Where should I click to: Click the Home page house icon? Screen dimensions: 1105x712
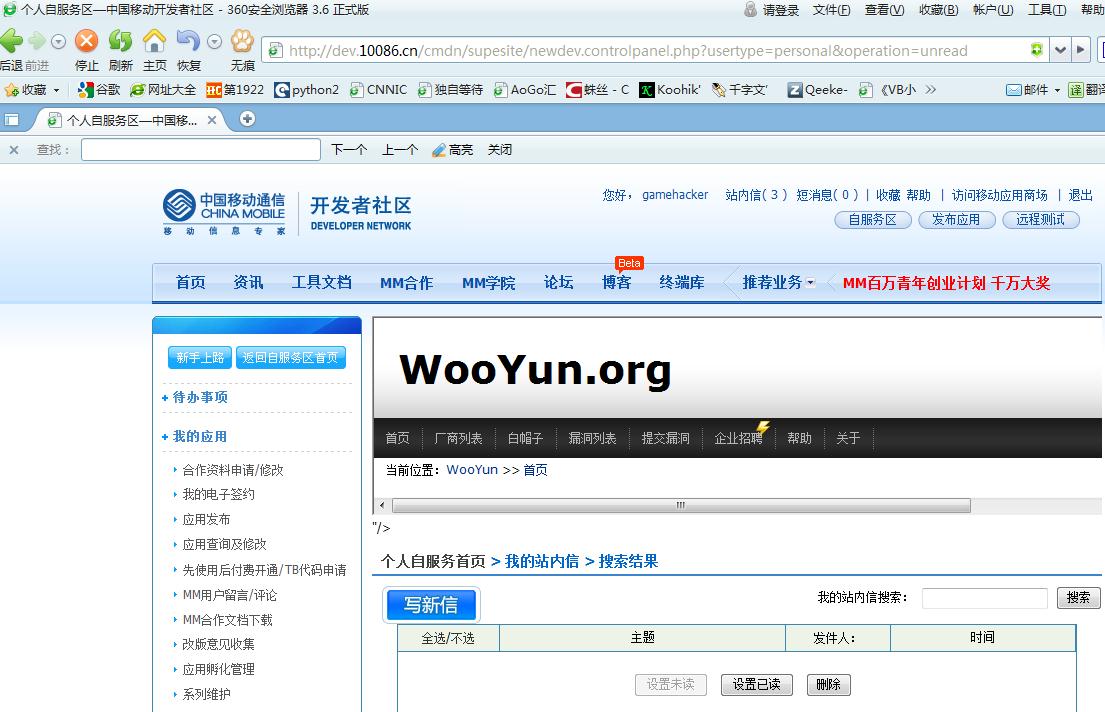(x=154, y=41)
